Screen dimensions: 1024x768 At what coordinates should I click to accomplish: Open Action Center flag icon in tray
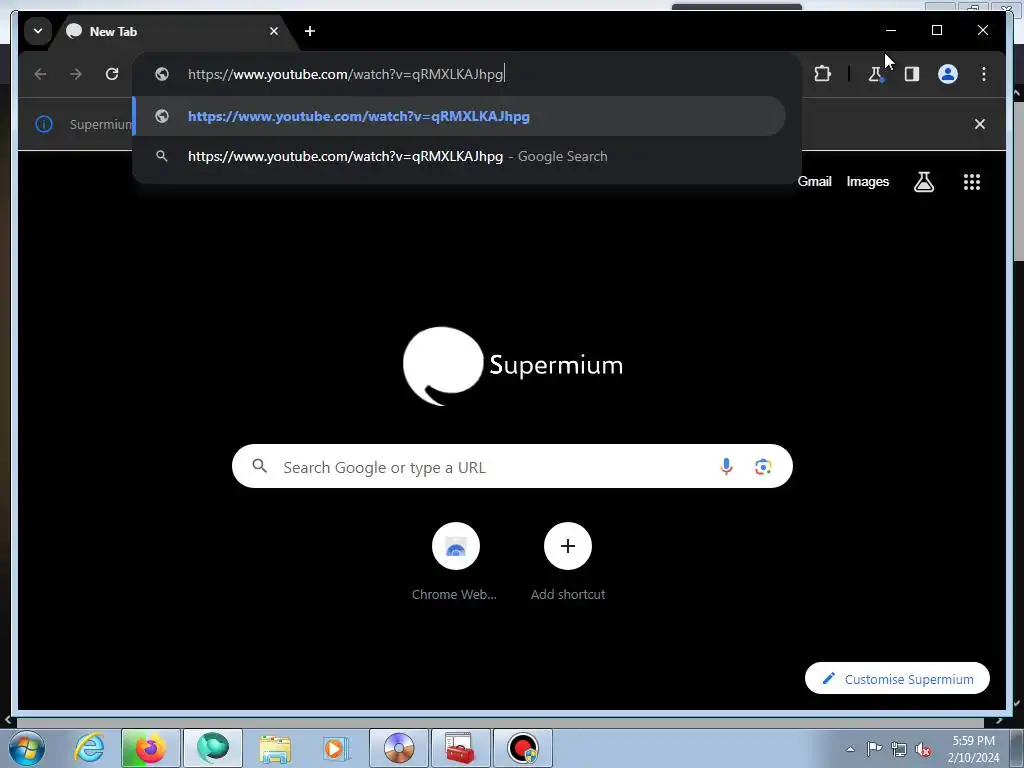pos(874,749)
